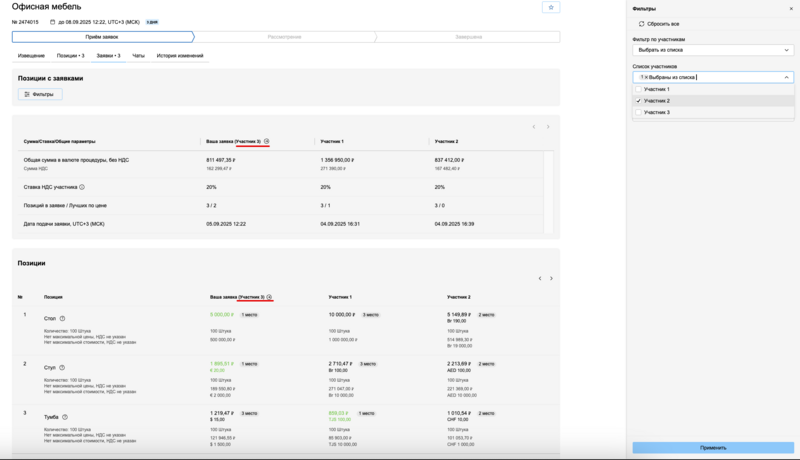Click info icon beside Ставка НДС участника
This screenshot has height=460, width=800.
click(x=82, y=187)
